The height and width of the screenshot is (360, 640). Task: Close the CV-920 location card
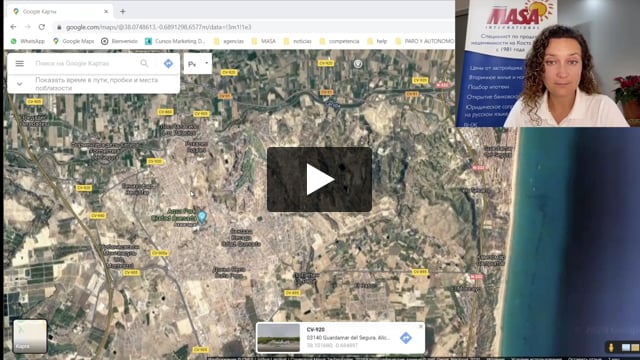tap(421, 326)
